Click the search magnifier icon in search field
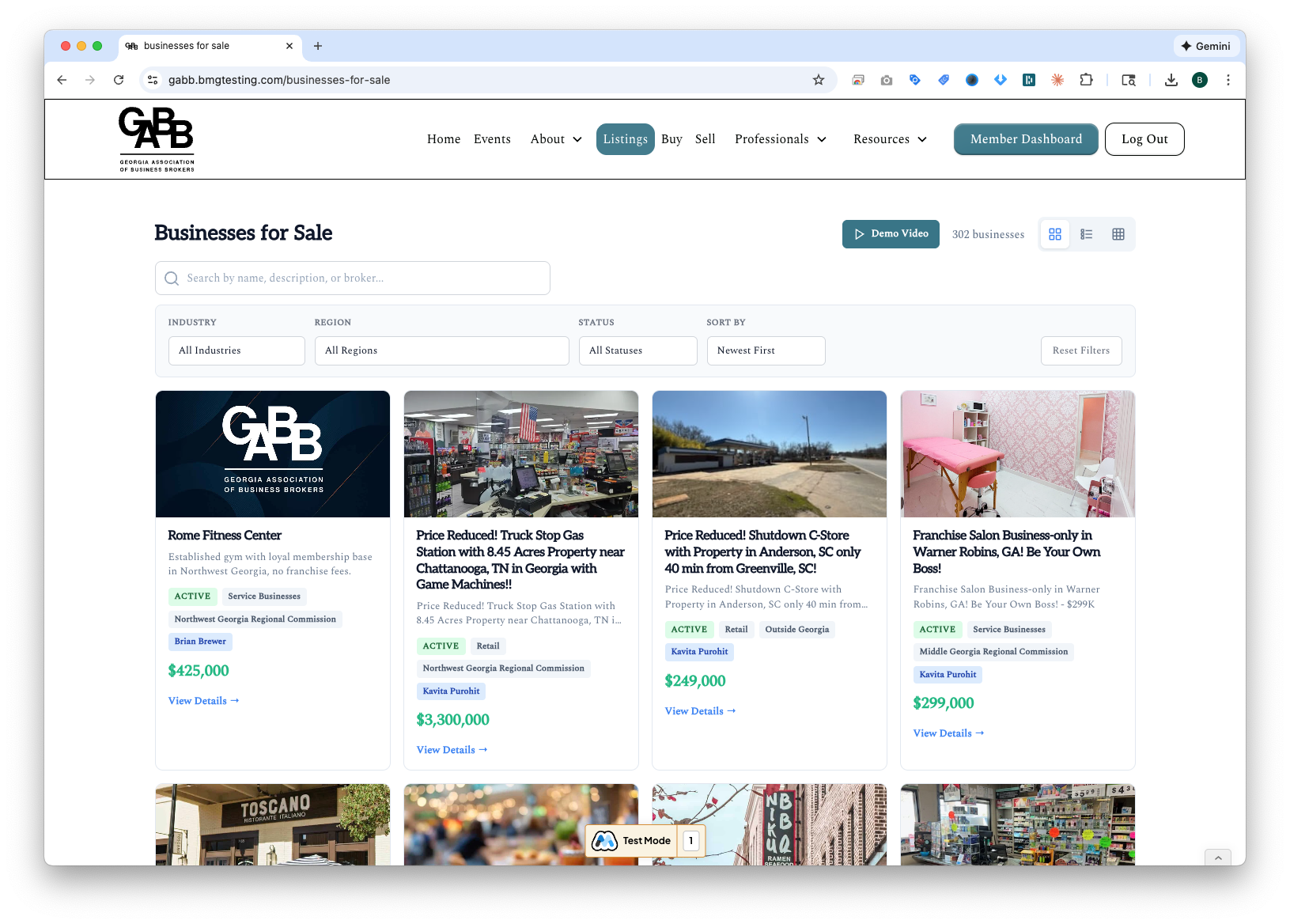Screen dimensions: 1290x924 point(172,278)
